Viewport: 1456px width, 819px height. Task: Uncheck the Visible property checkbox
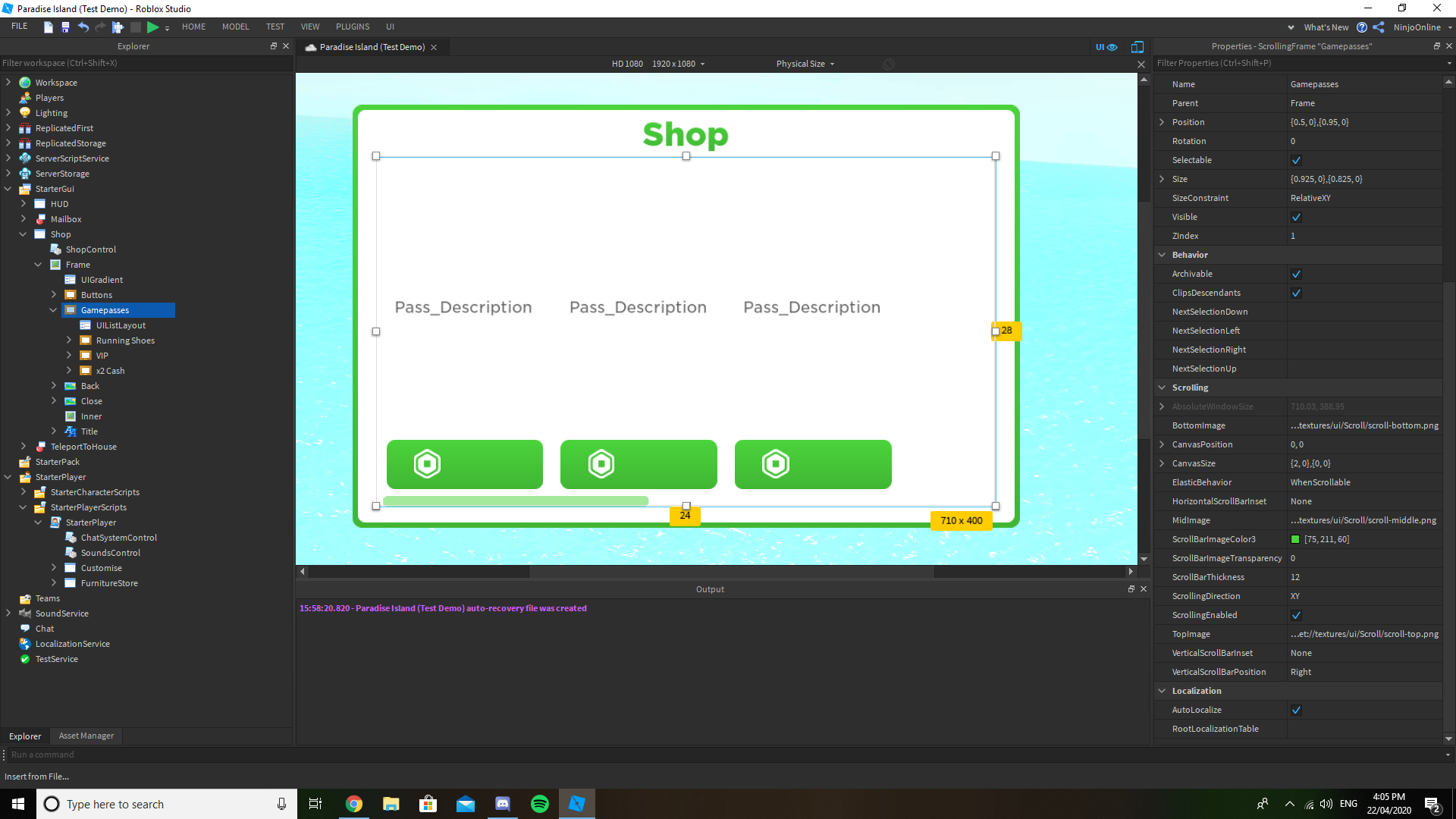pos(1296,218)
